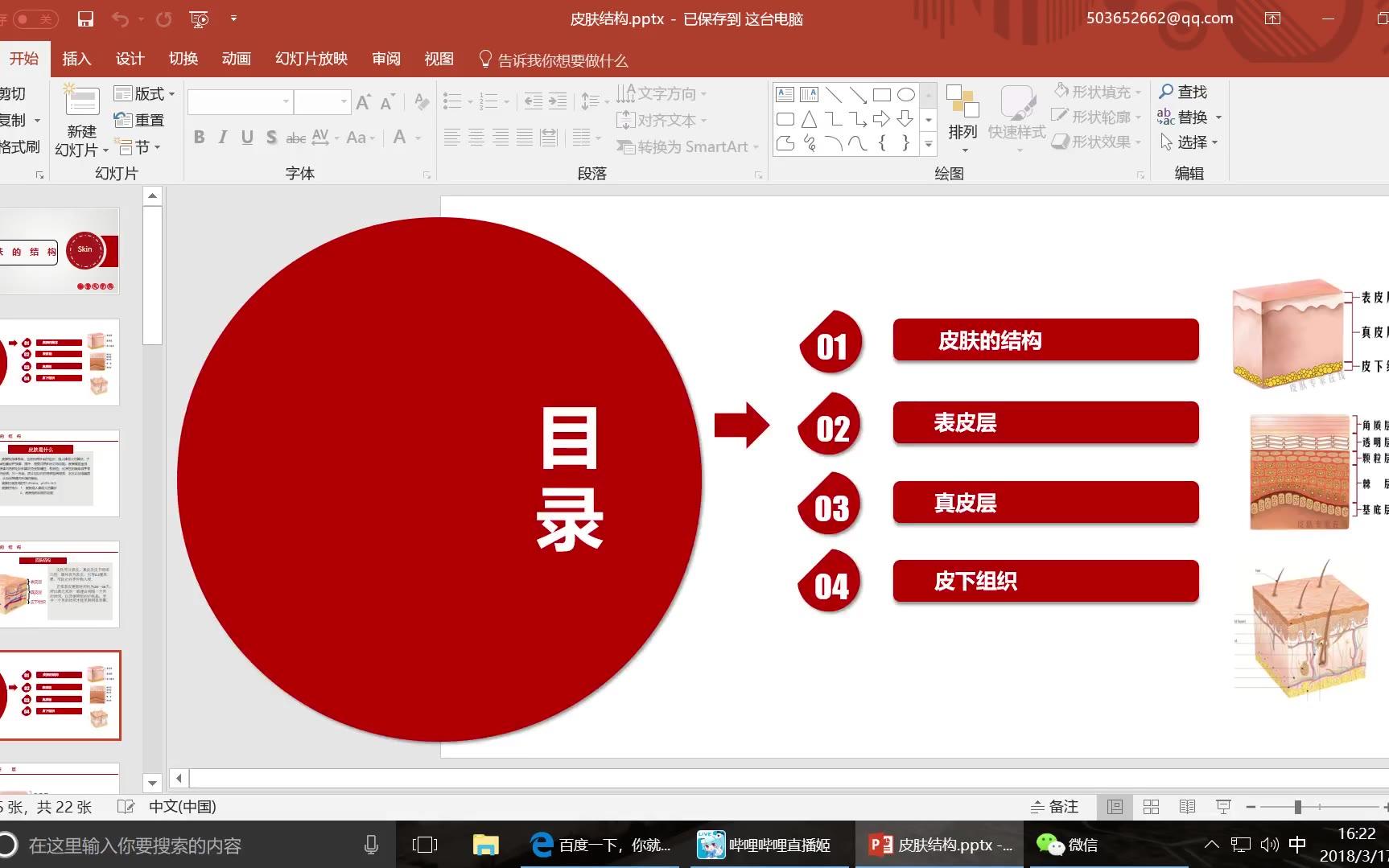Viewport: 1389px width, 868px height.
Task: Click the Undo arrow icon
Action: pyautogui.click(x=120, y=19)
